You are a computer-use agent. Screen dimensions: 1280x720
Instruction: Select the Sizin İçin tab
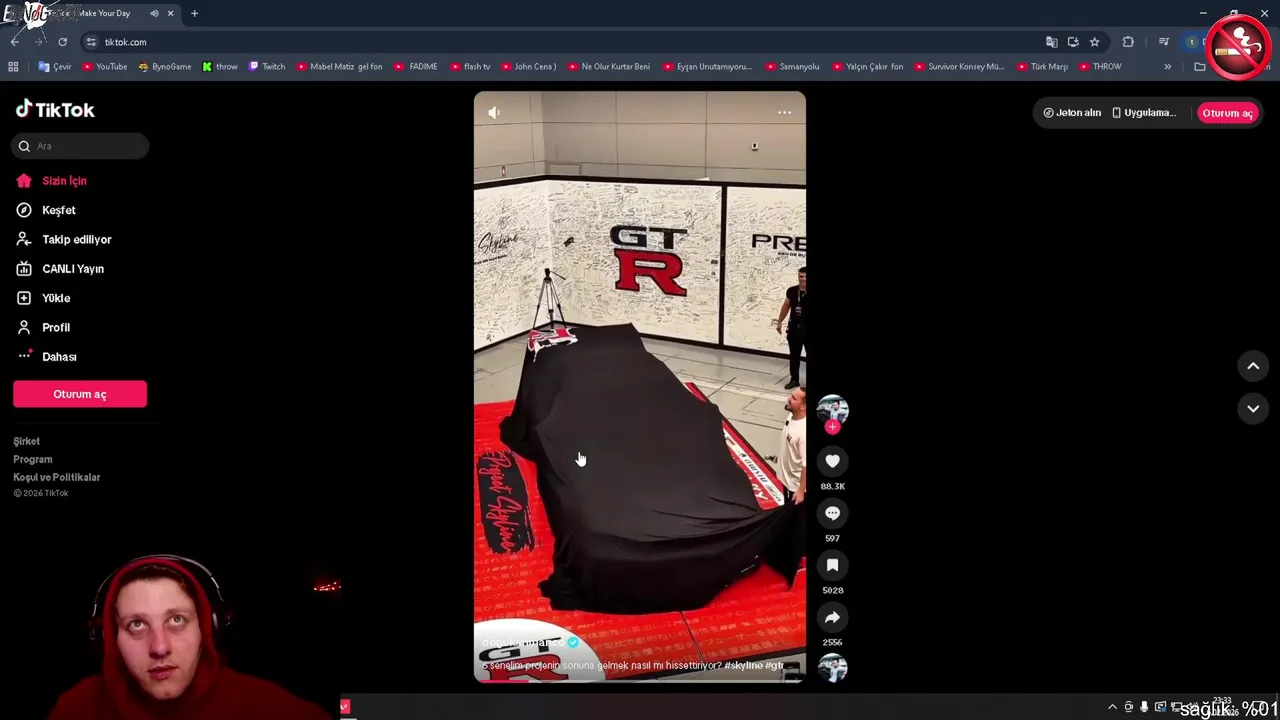coord(64,181)
